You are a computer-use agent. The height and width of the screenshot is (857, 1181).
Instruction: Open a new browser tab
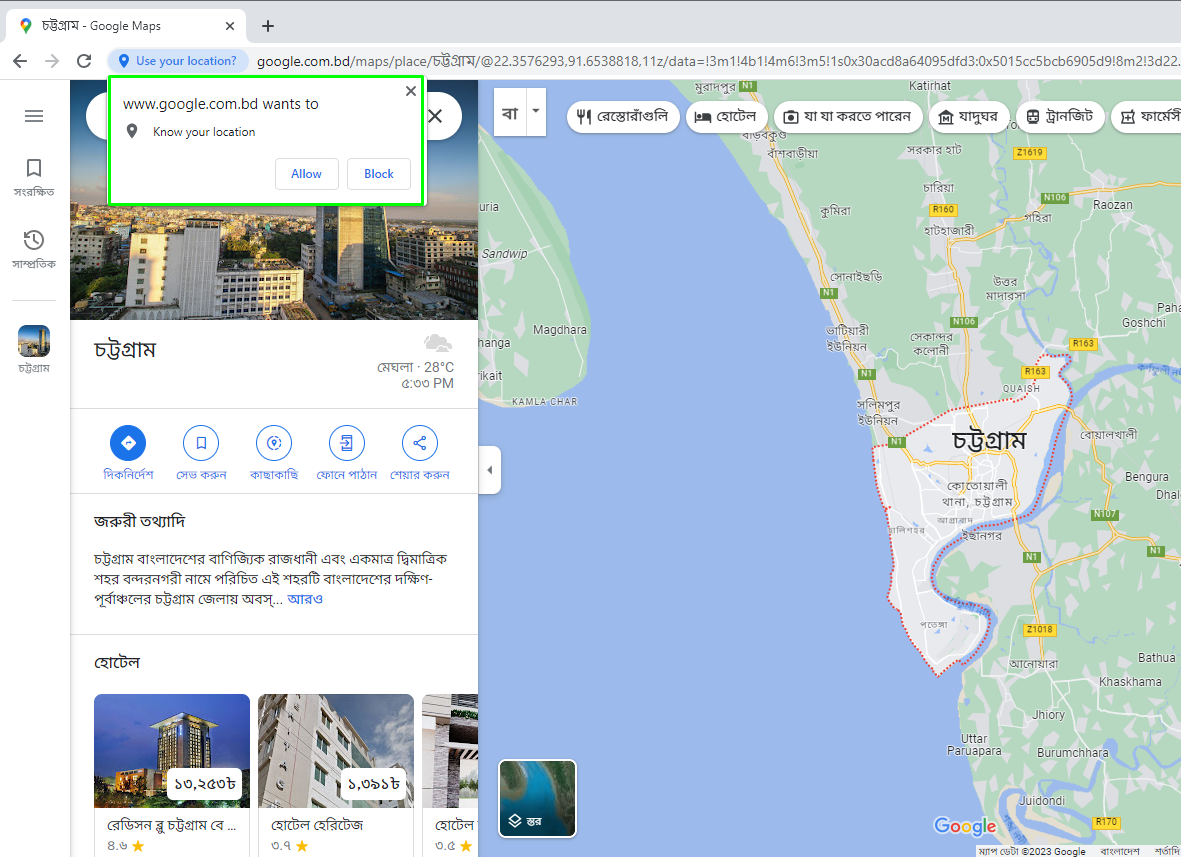tap(267, 26)
